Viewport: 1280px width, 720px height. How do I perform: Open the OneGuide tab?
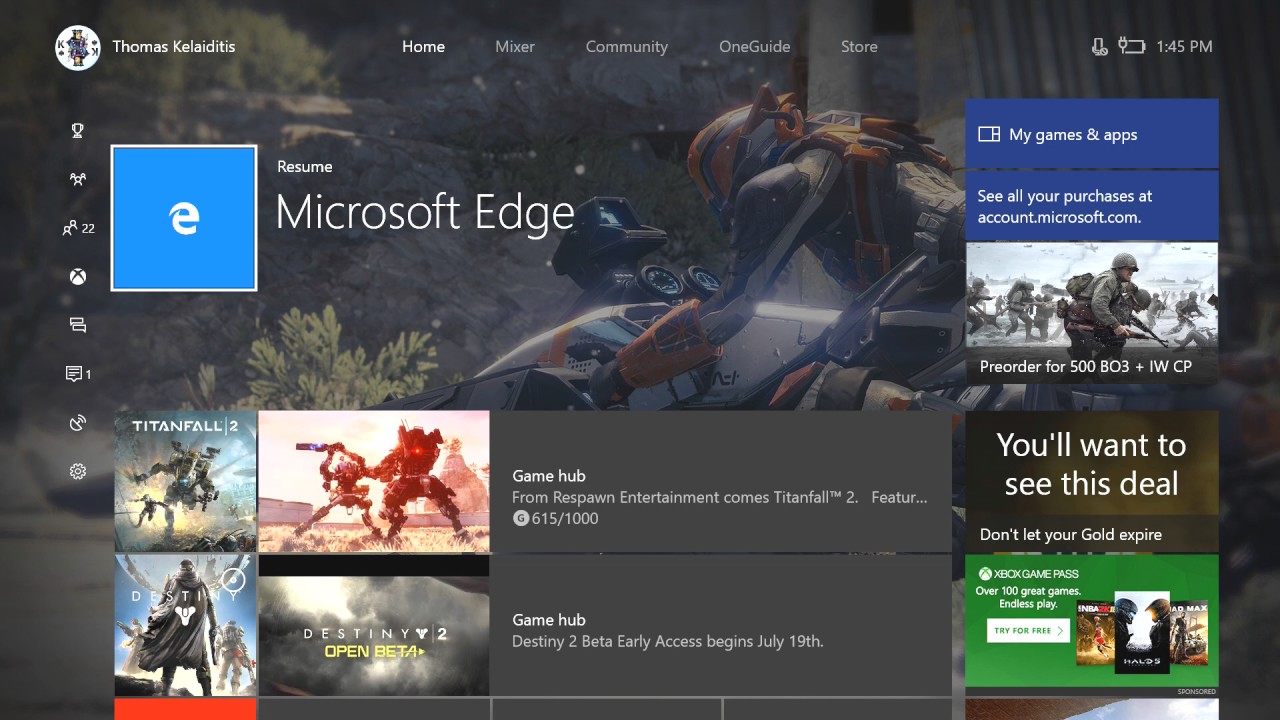(755, 46)
